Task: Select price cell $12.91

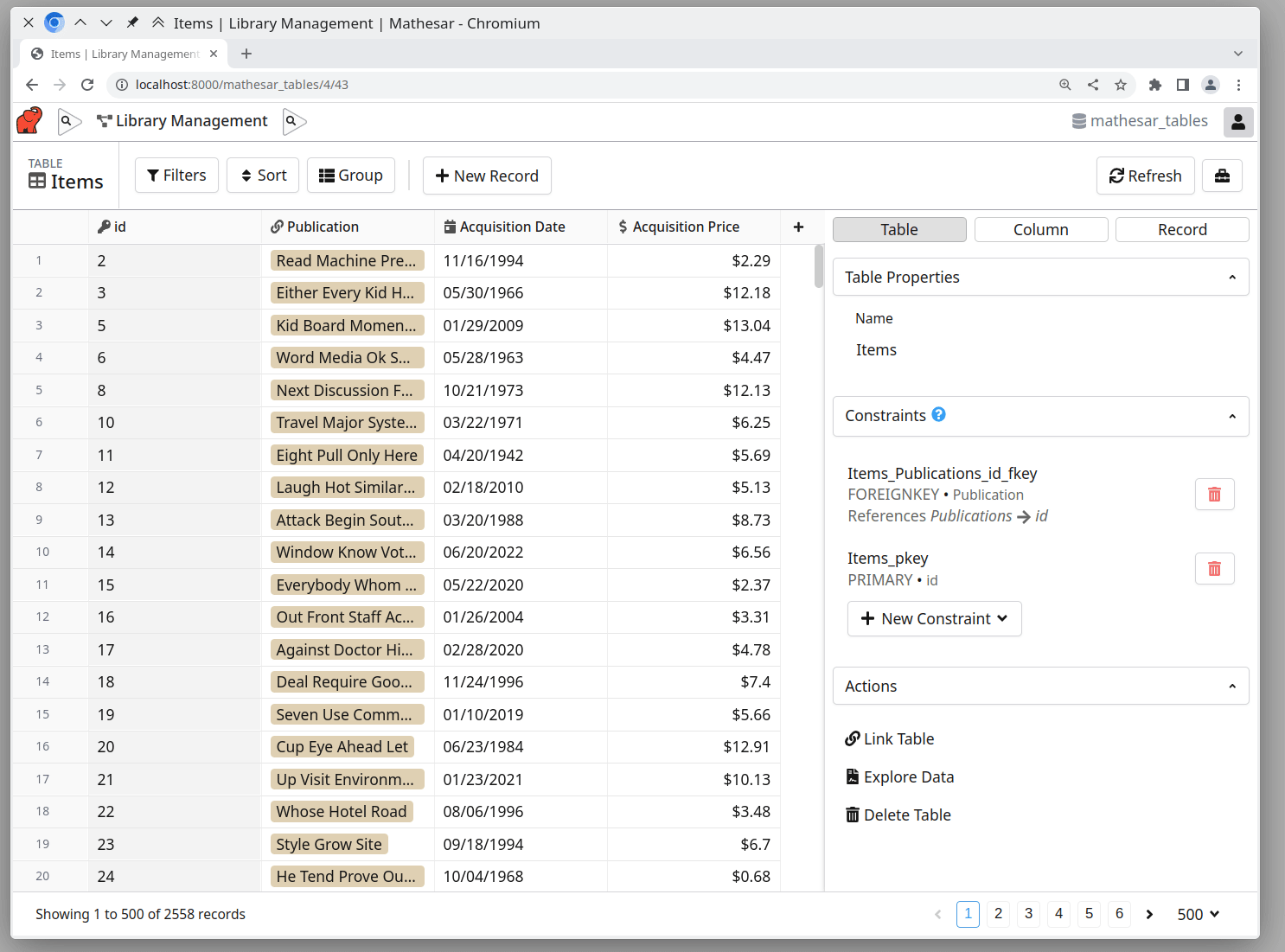Action: point(694,747)
